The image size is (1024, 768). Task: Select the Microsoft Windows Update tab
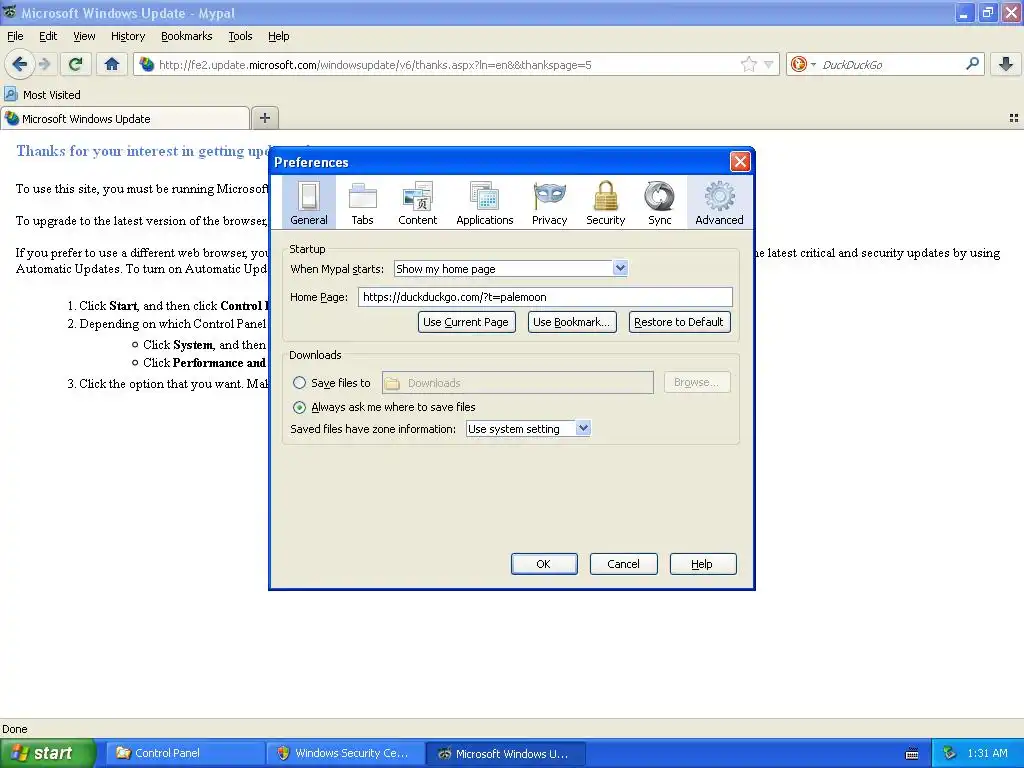[125, 118]
